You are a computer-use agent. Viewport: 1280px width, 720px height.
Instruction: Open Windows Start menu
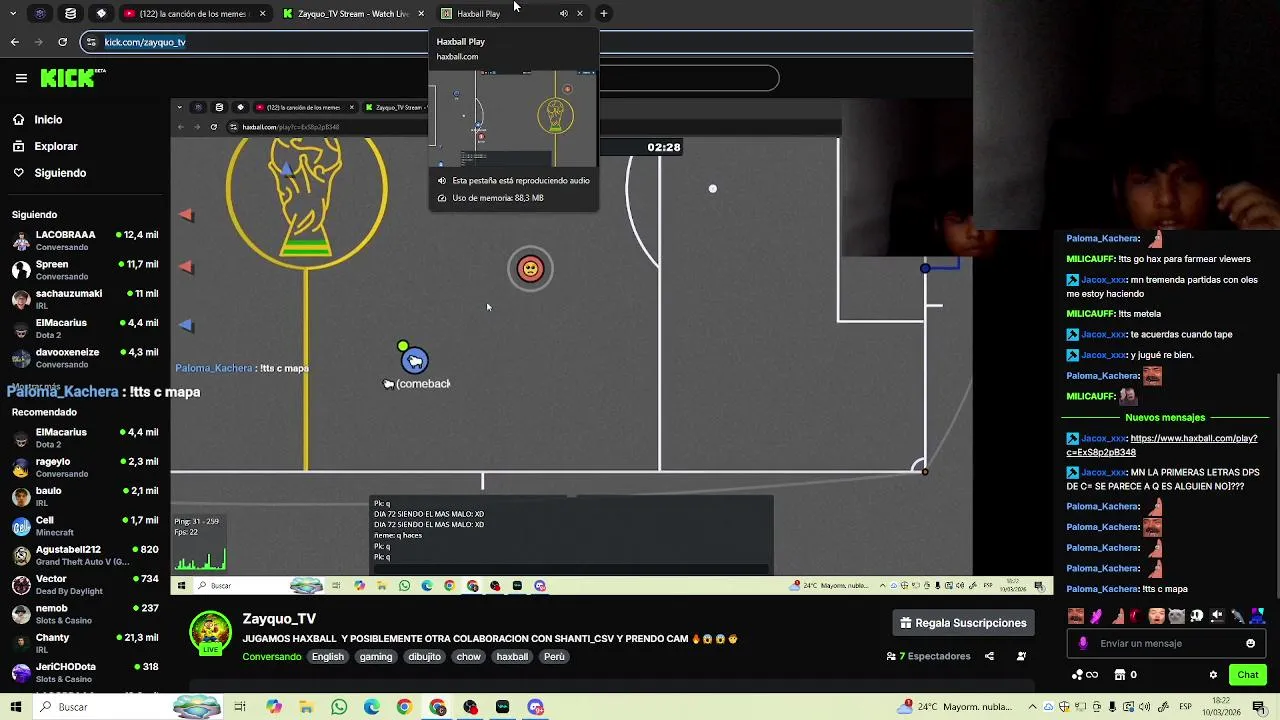click(16, 707)
